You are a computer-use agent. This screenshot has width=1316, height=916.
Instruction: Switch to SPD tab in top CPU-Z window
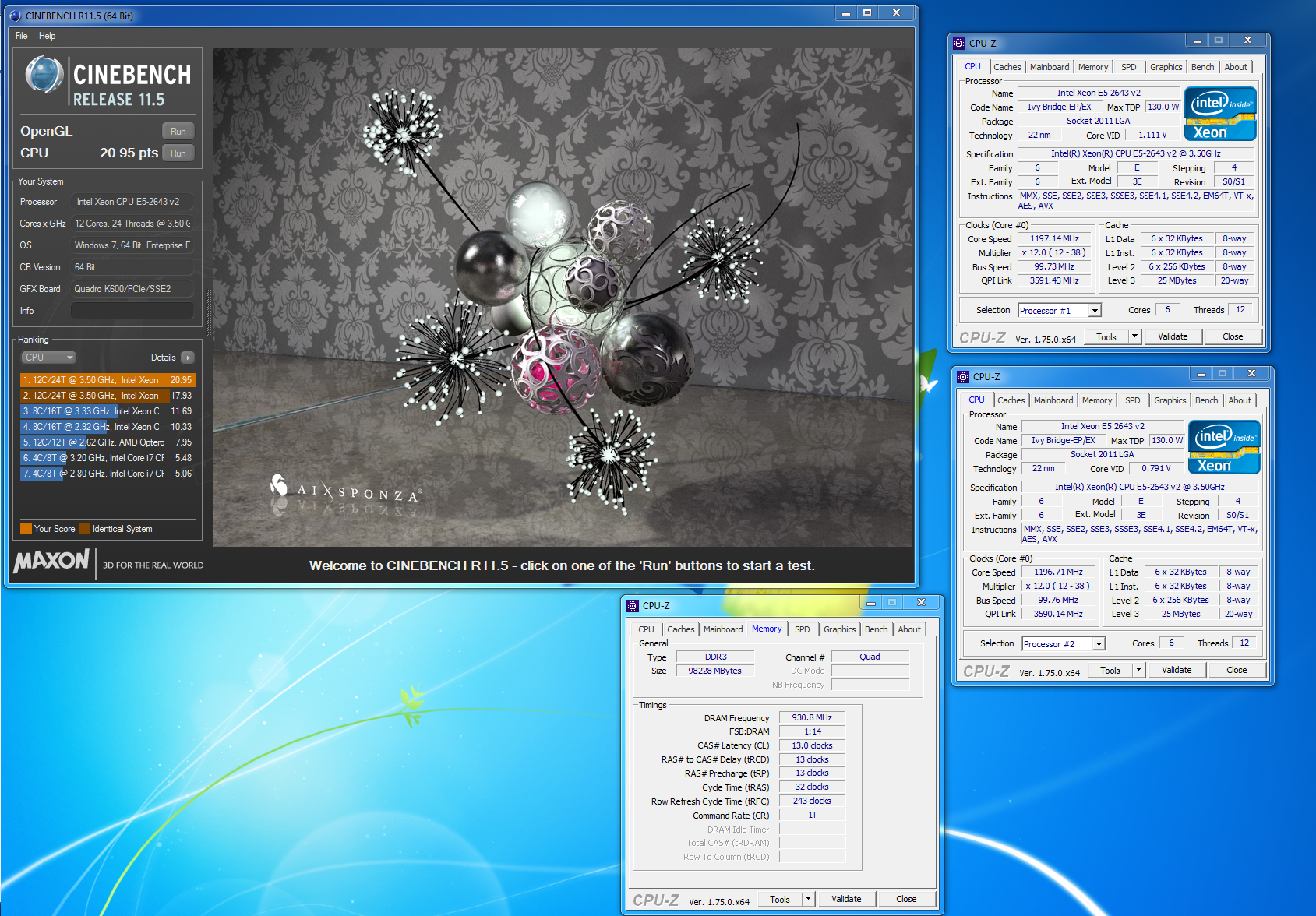tap(1129, 67)
